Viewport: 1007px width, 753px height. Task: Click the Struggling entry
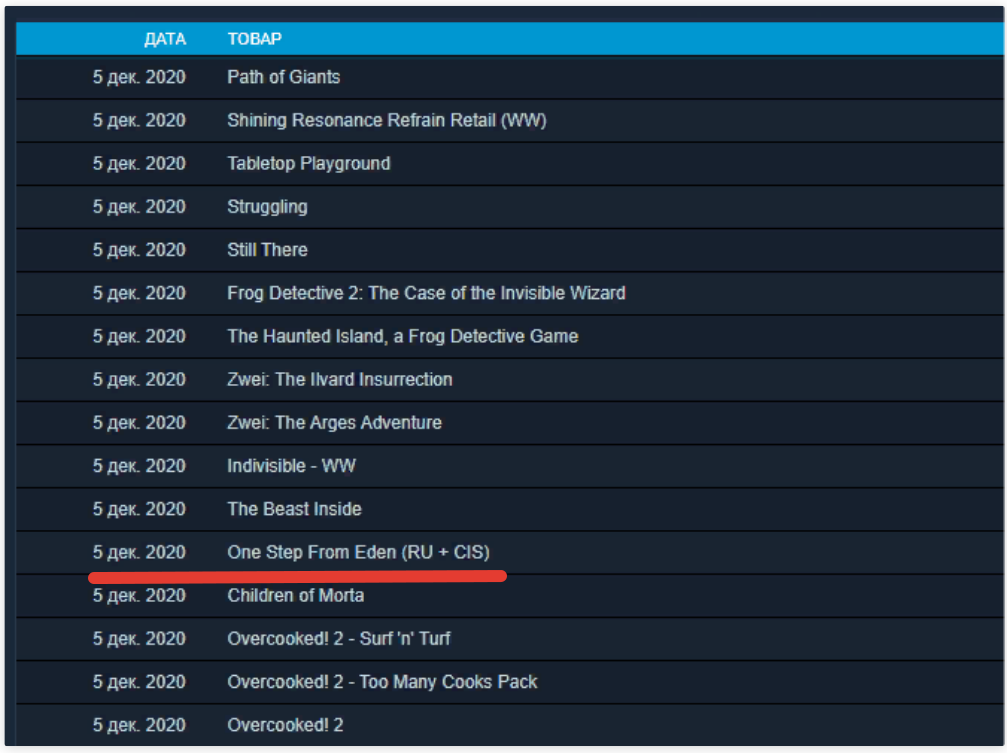pos(267,207)
